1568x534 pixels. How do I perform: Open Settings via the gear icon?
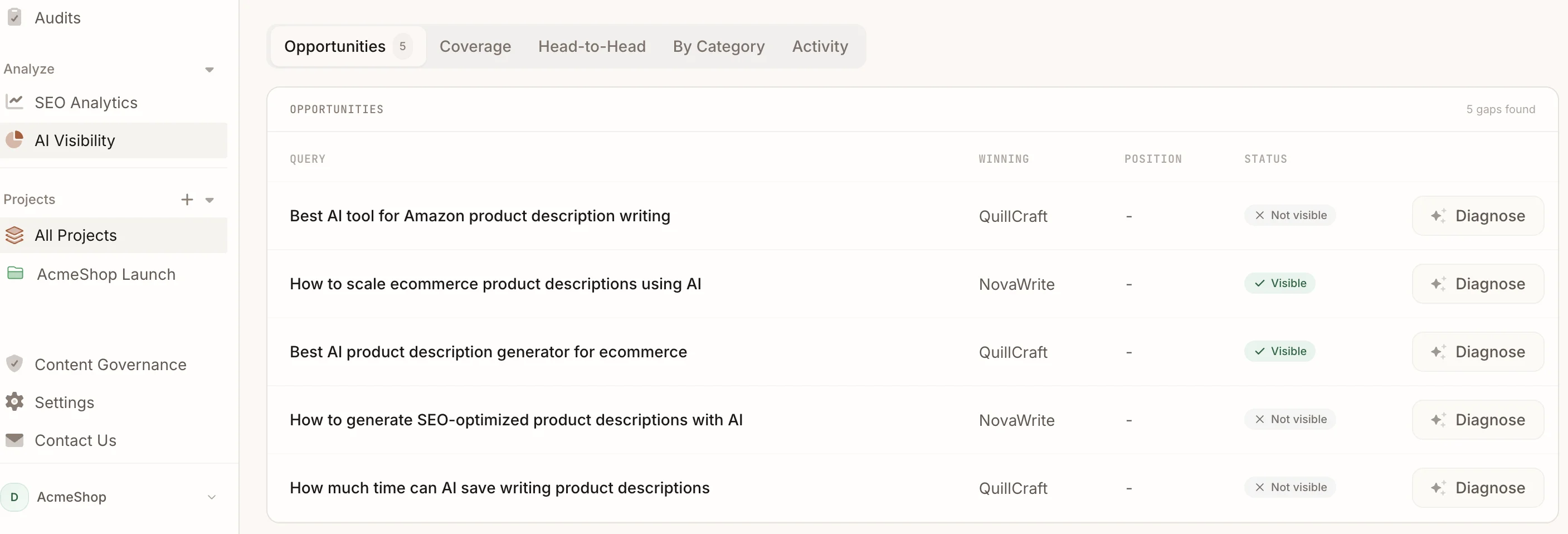coord(14,402)
